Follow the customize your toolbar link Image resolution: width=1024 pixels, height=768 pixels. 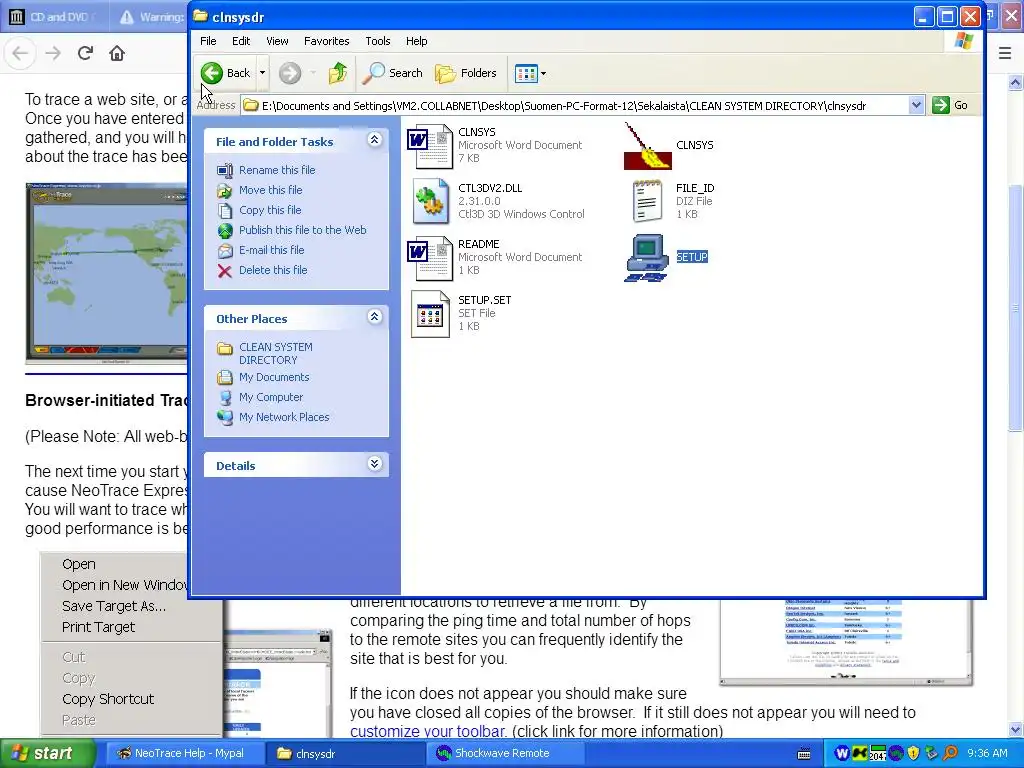click(428, 731)
